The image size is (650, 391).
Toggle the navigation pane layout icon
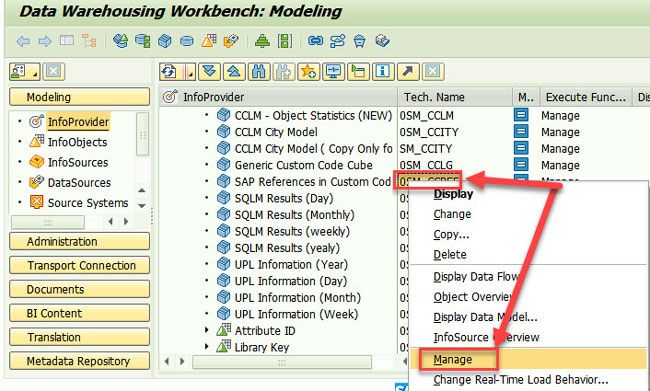click(67, 41)
